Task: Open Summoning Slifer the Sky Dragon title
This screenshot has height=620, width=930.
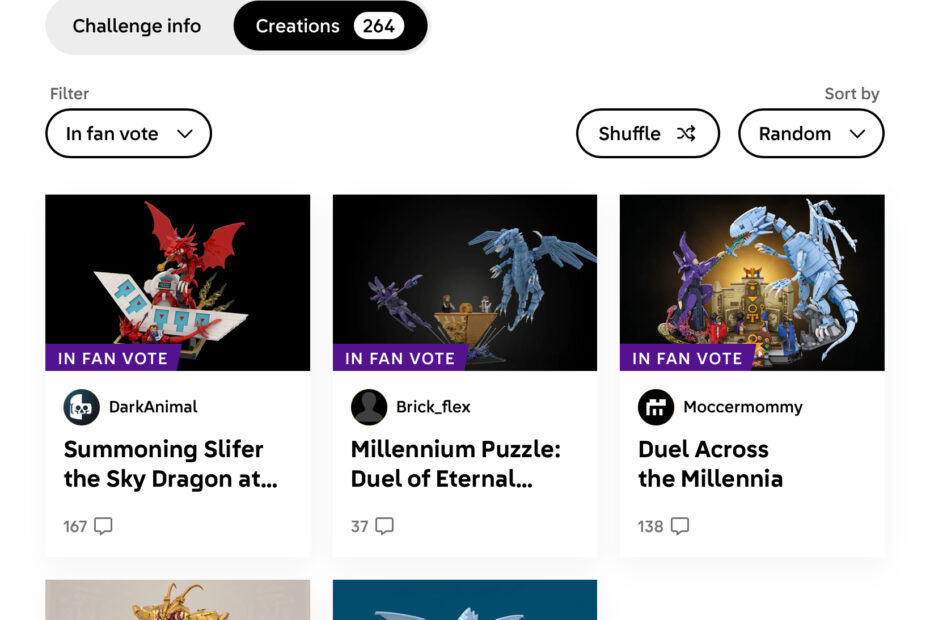Action: click(x=170, y=464)
